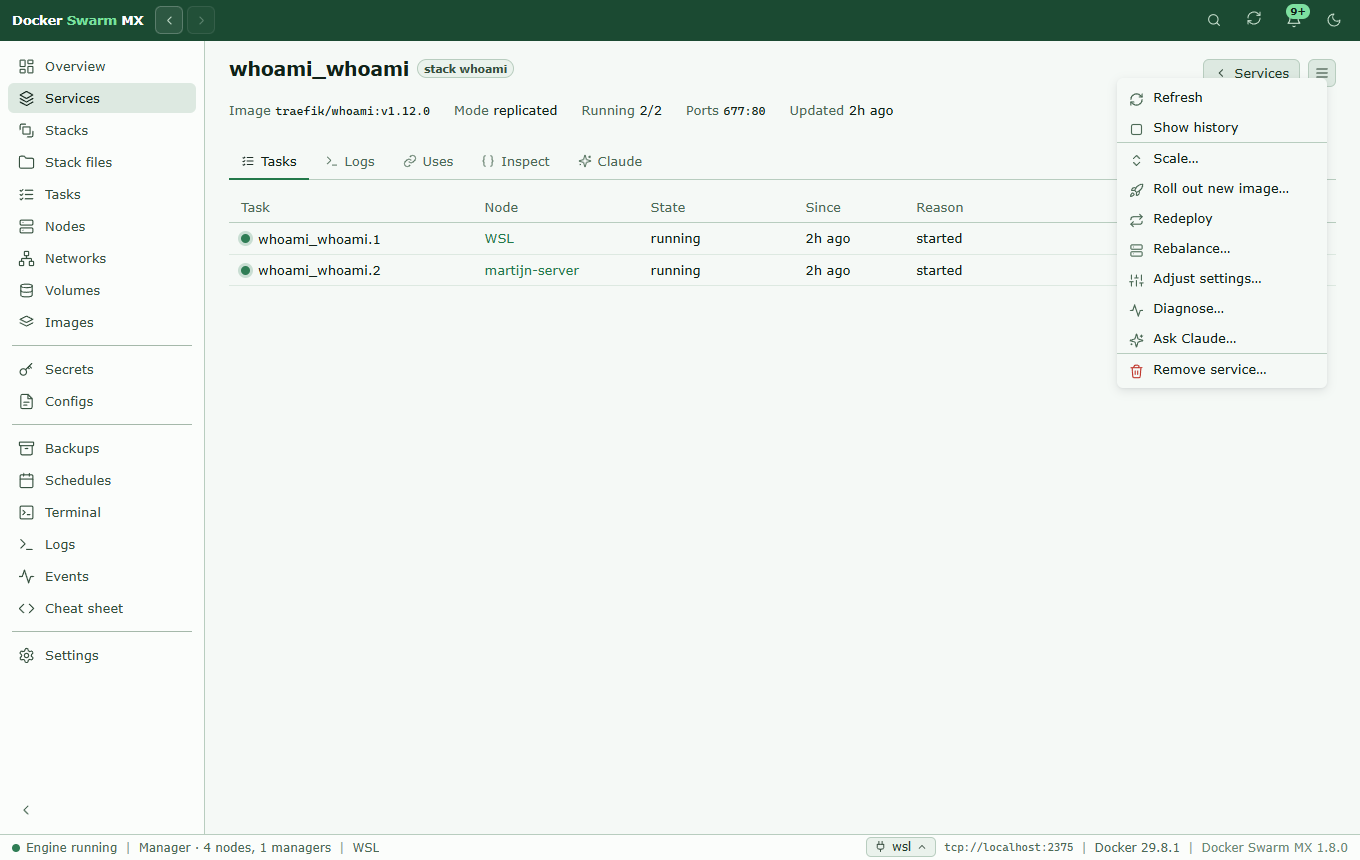Open Overview in the sidebar
1360x860 pixels.
coord(102,66)
